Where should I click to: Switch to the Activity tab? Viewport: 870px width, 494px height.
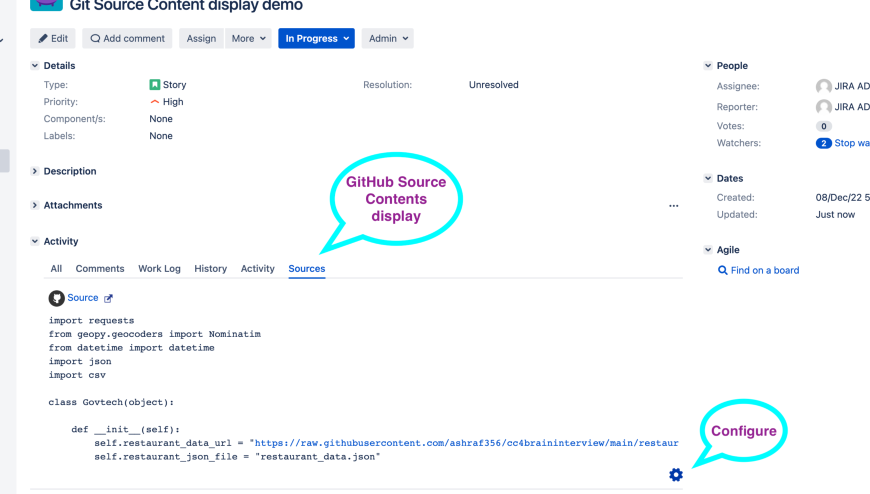[x=257, y=269]
